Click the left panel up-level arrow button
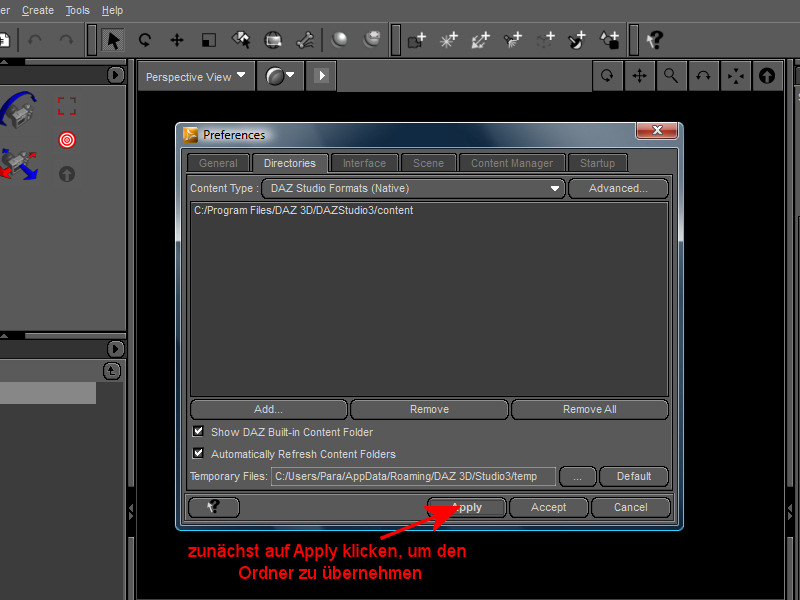Image resolution: width=800 pixels, height=600 pixels. (112, 371)
